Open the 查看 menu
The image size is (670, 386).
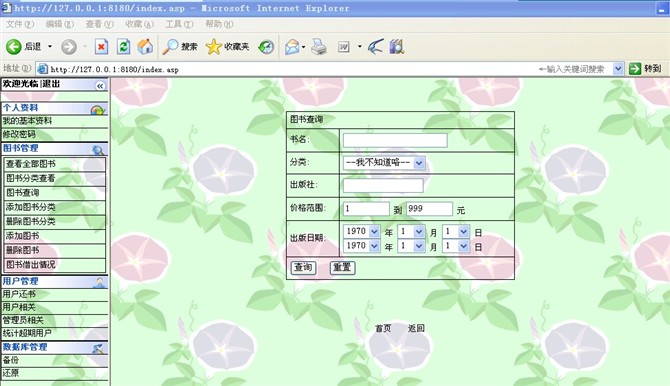(100, 24)
